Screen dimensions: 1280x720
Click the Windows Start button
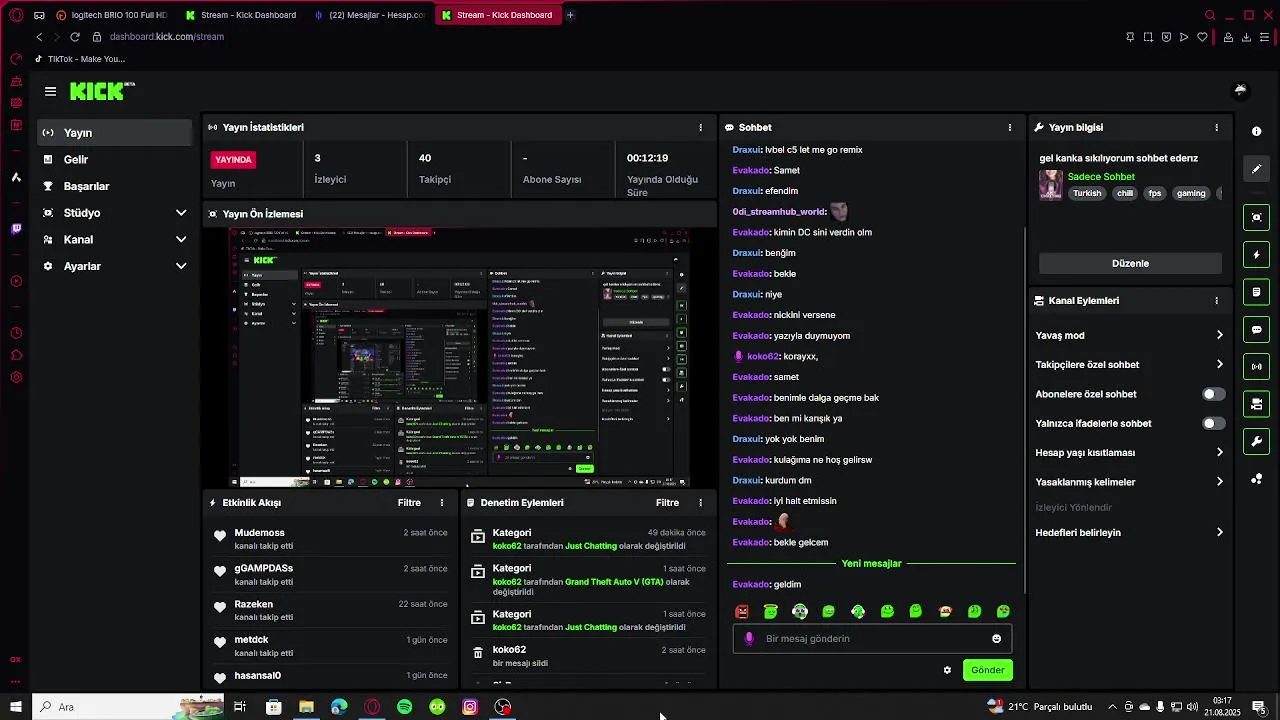[15, 707]
